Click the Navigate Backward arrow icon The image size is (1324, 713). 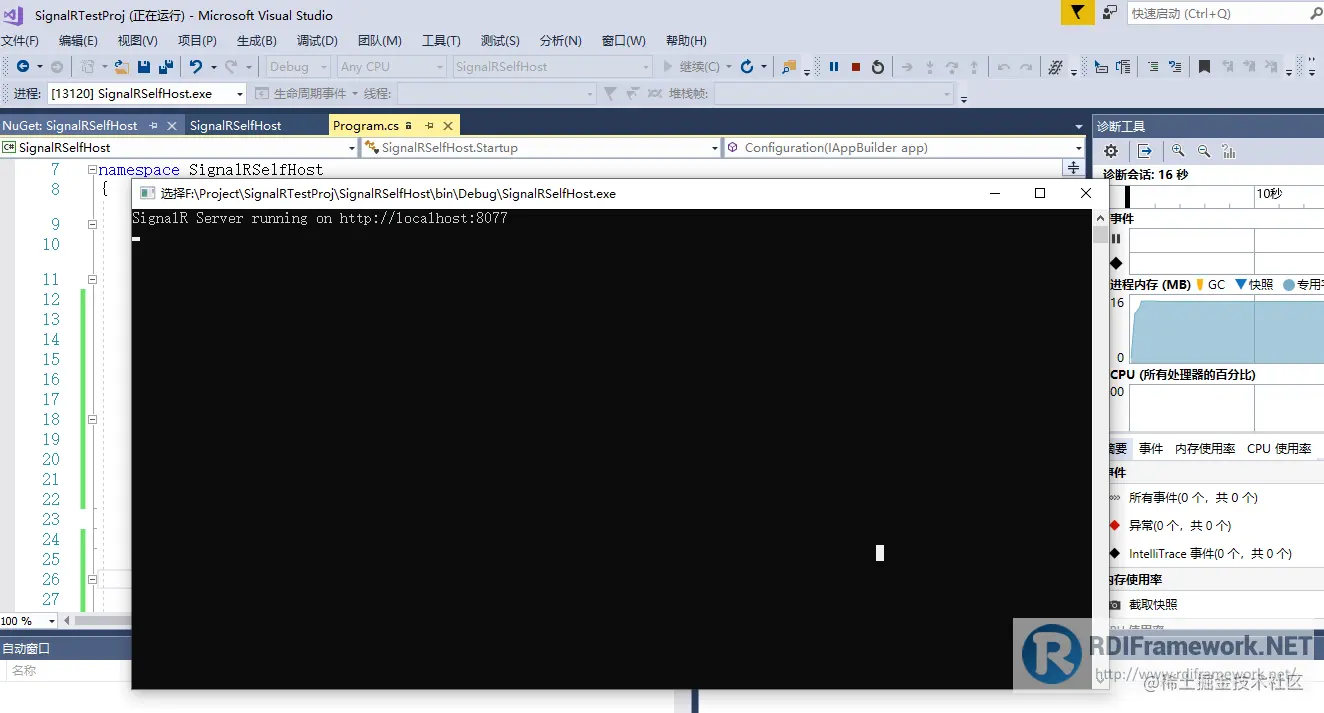click(22, 67)
